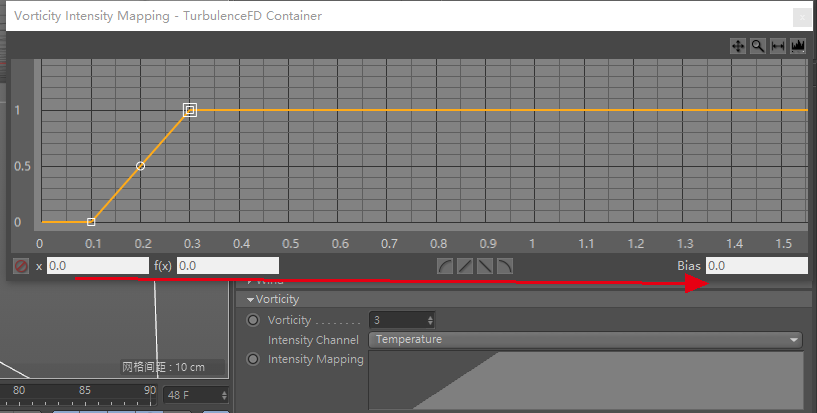Apply the linear rising curve preset
Viewport: 817px width, 413px height.
465,266
